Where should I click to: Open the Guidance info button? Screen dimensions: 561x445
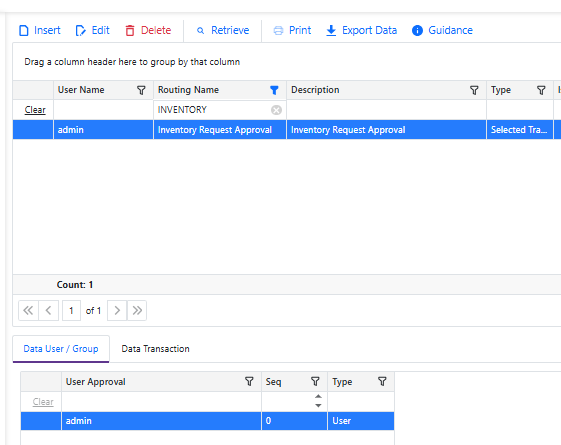click(442, 30)
